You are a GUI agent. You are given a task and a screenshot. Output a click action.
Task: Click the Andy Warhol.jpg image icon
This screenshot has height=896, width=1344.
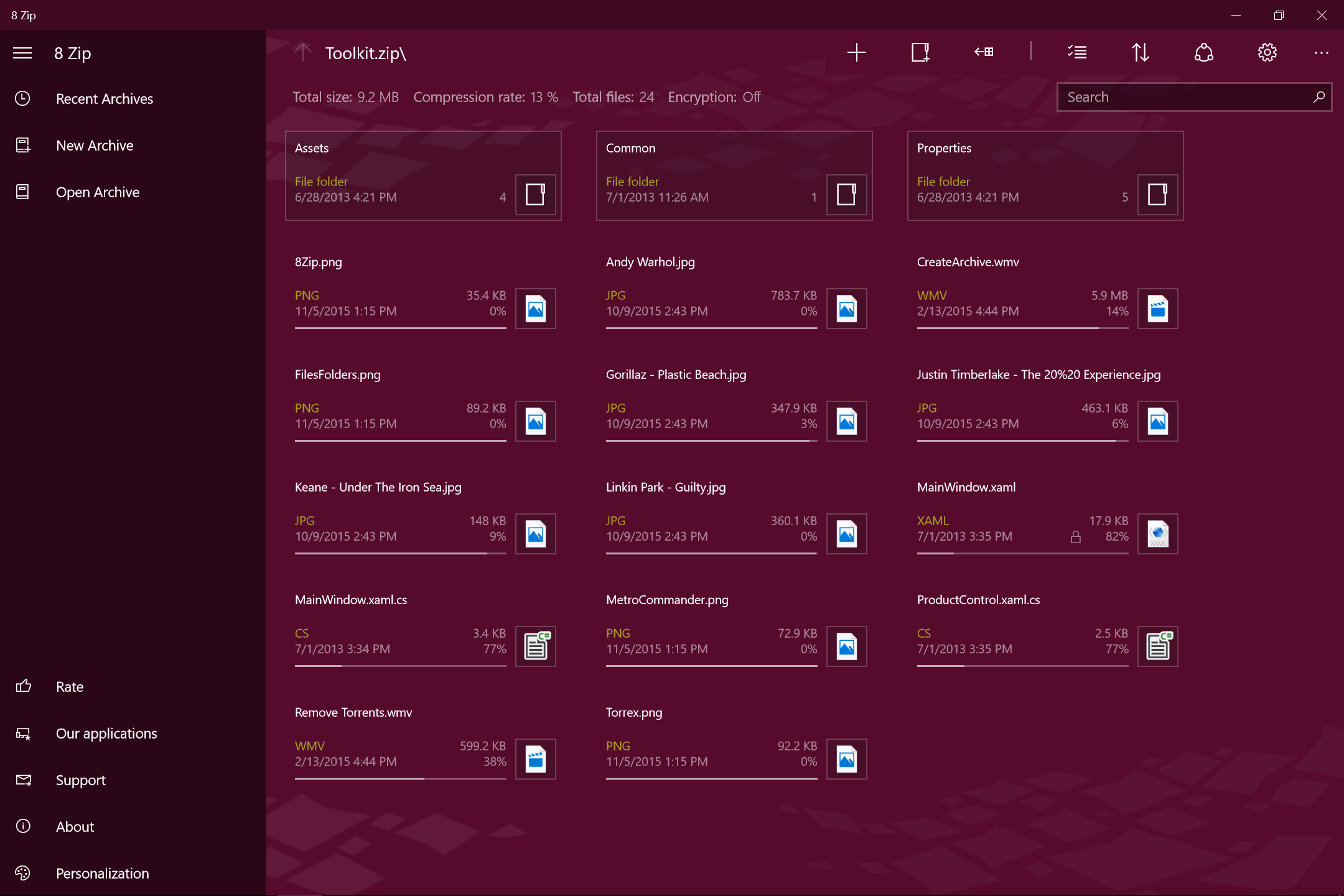click(x=846, y=309)
